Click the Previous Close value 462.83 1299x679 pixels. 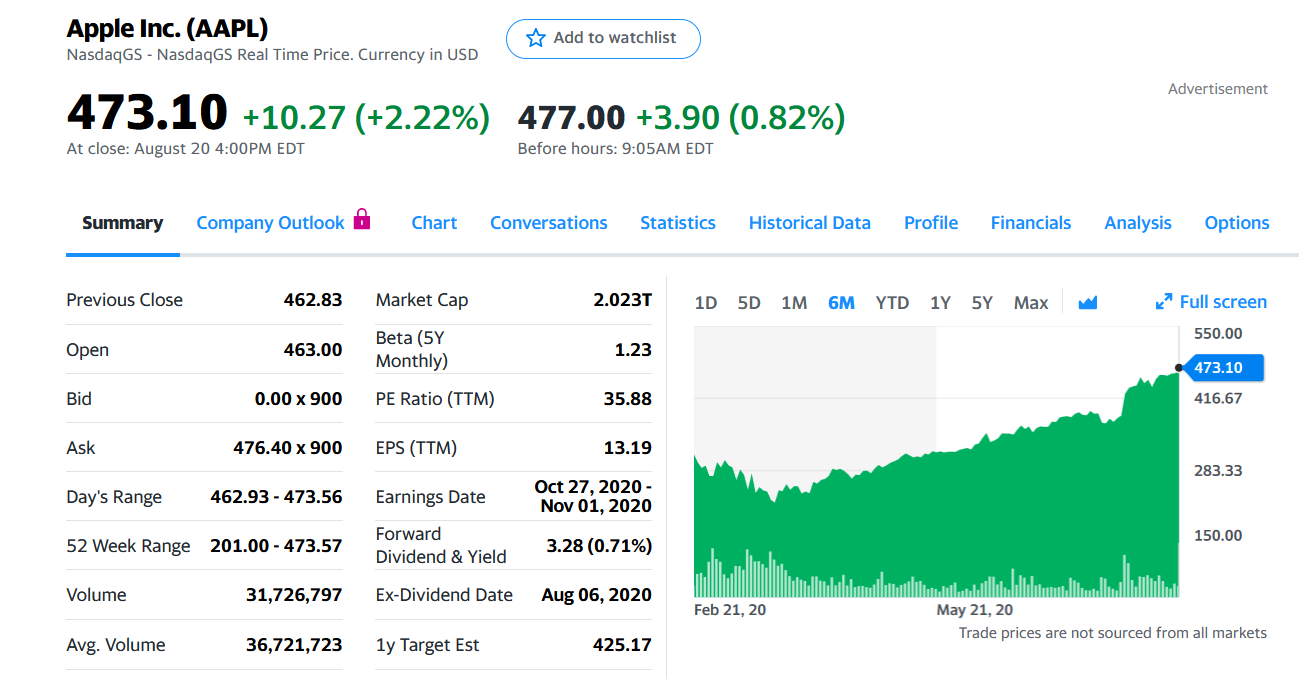pos(313,300)
